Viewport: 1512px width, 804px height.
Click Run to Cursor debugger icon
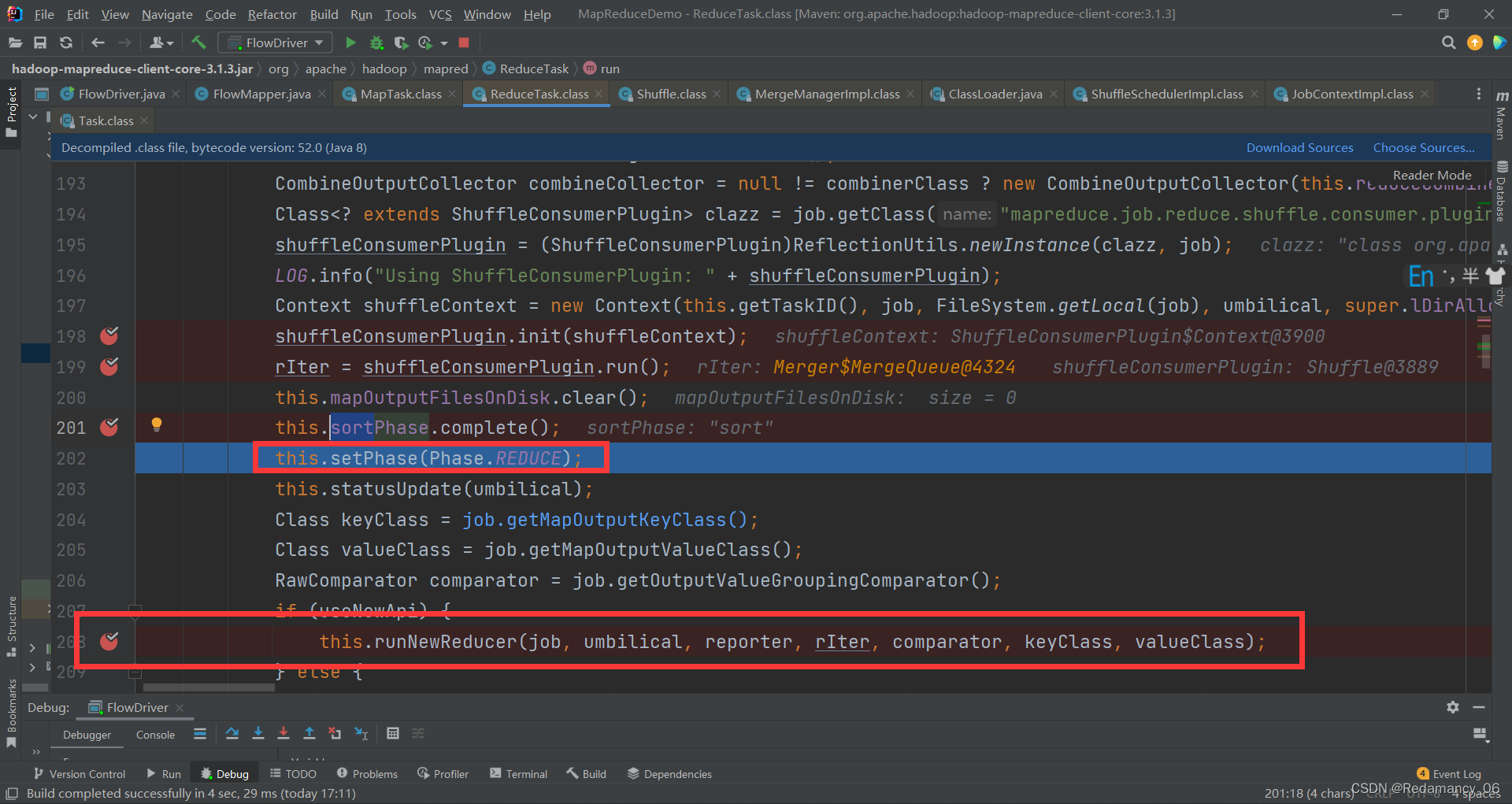point(361,733)
